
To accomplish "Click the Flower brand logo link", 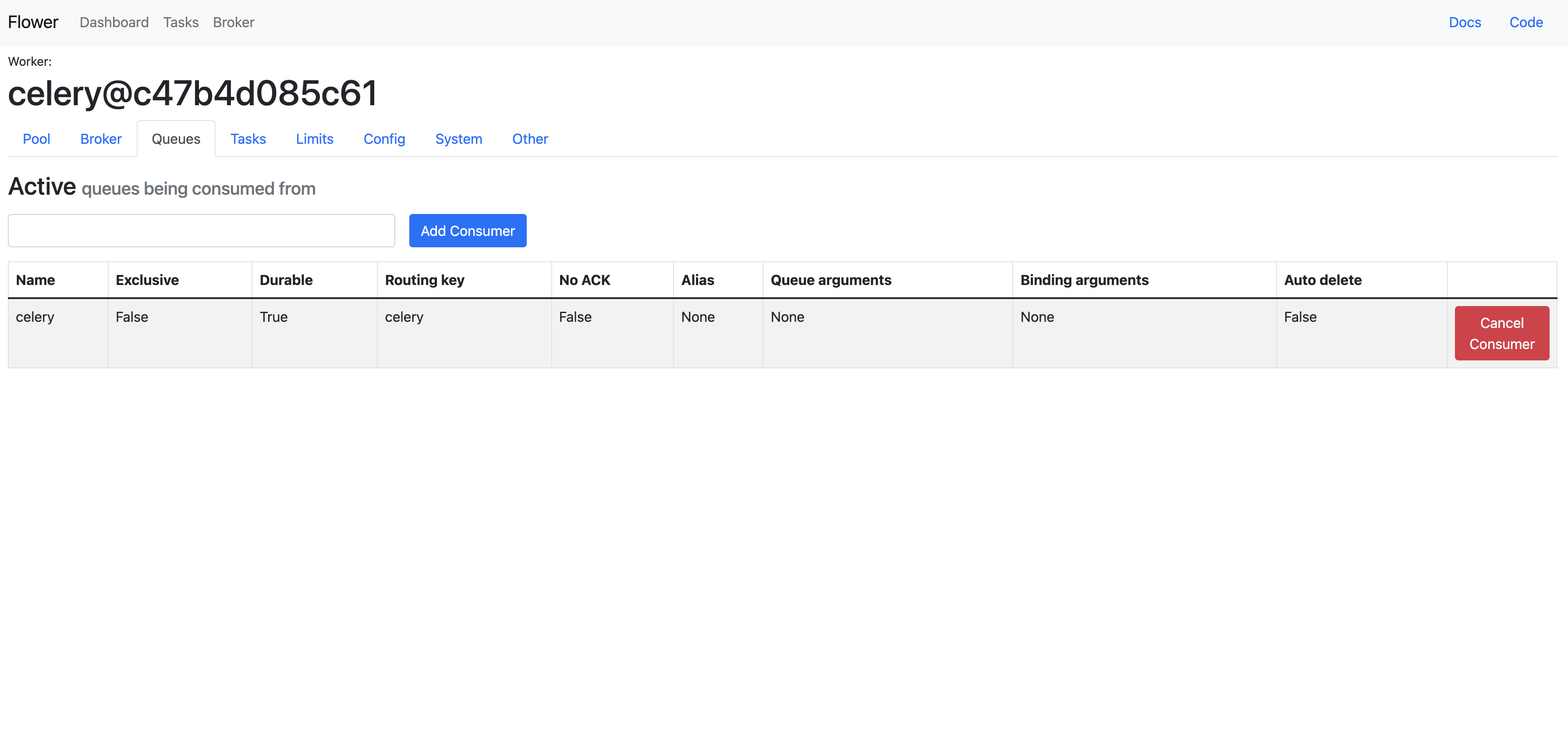I will point(33,22).
